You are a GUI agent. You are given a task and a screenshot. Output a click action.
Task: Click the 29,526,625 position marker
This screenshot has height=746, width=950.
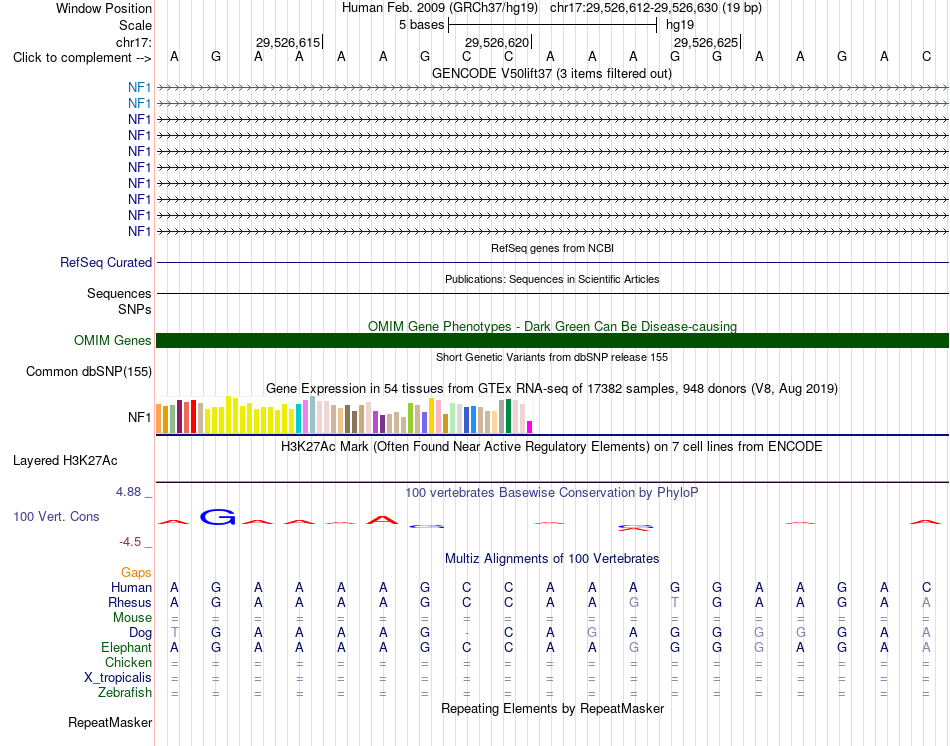point(706,42)
